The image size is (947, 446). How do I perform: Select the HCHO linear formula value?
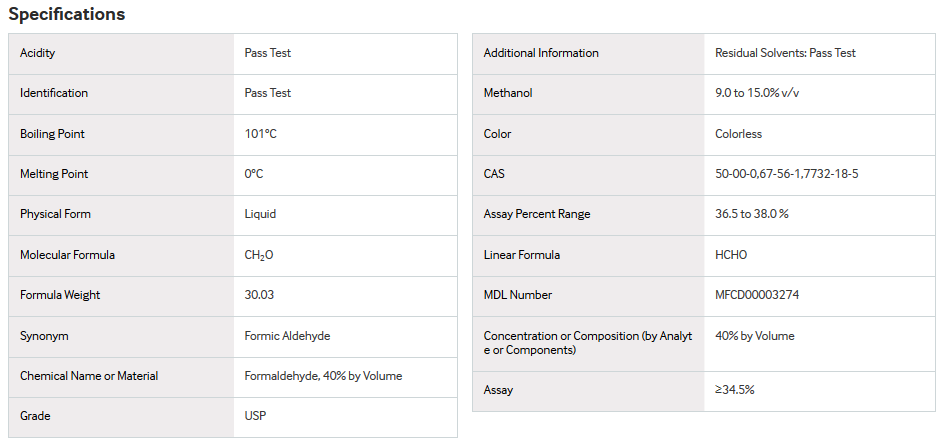click(x=731, y=255)
